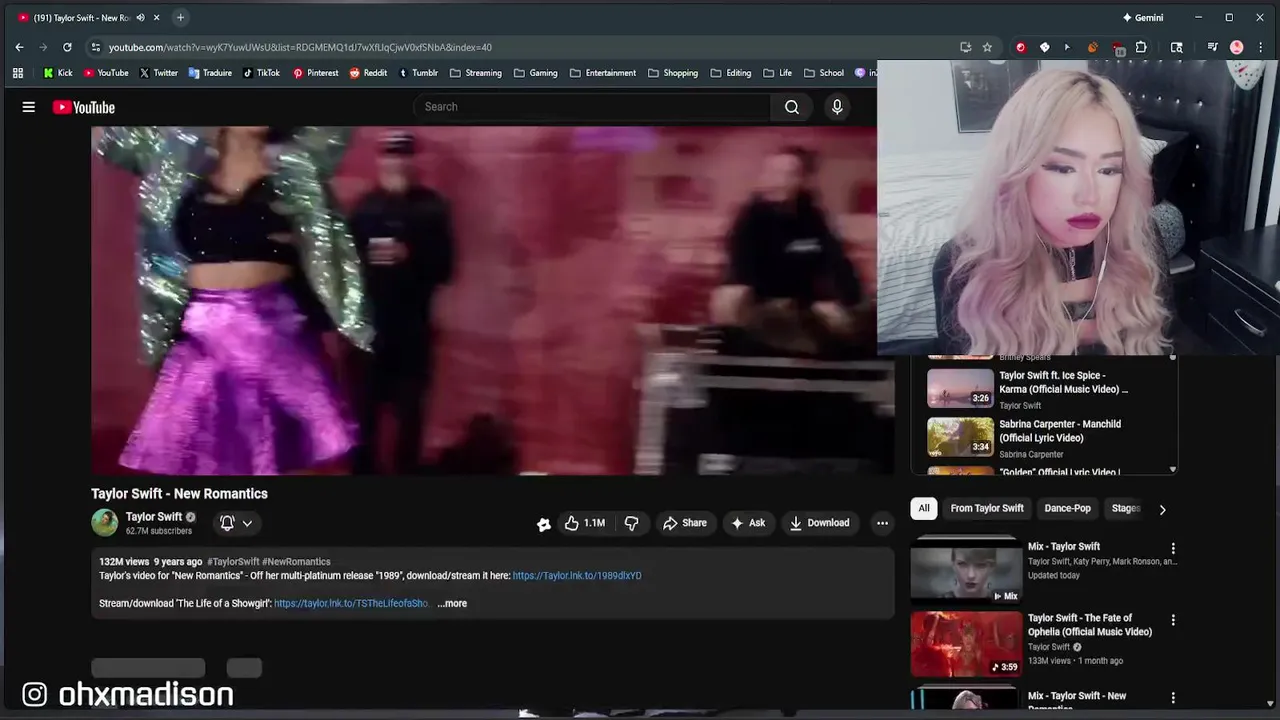
Task: Open Taylor Swift channel avatar
Action: [x=104, y=522]
